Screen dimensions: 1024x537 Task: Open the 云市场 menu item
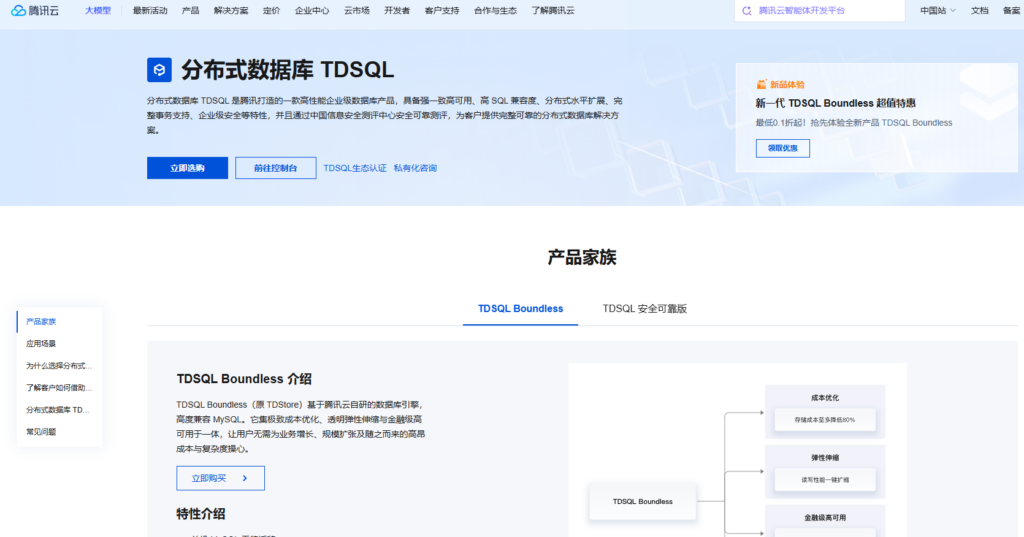pos(357,10)
